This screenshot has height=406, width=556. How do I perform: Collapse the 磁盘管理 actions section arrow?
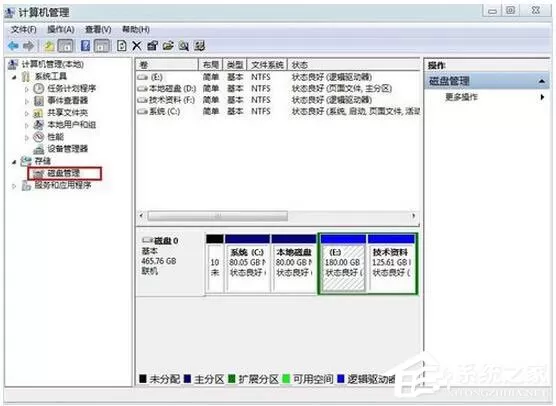point(541,82)
